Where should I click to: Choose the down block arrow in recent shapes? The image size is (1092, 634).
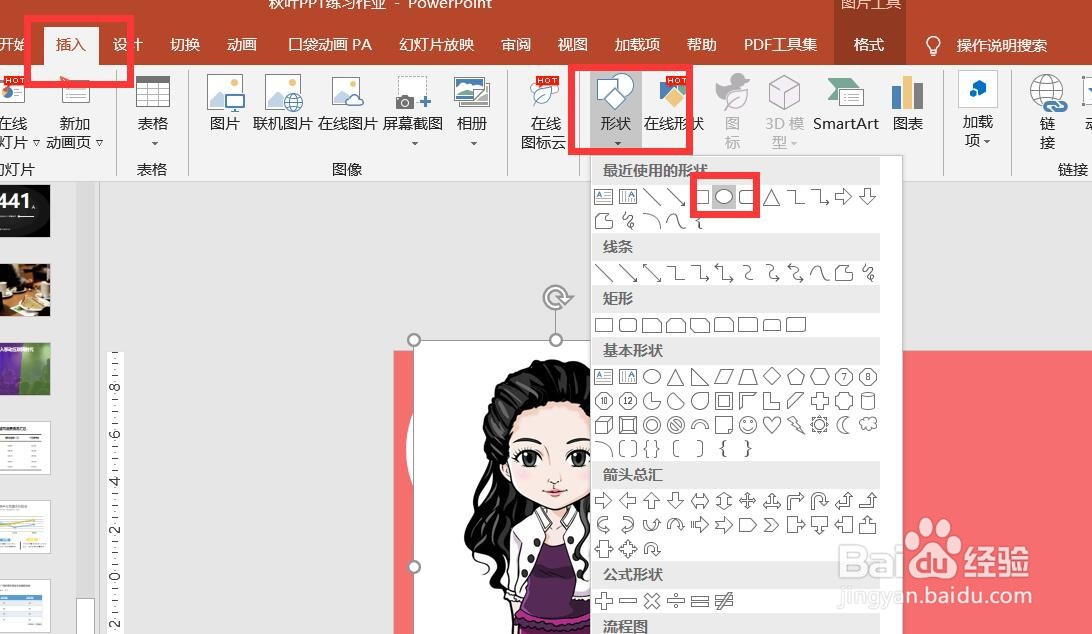pos(867,197)
